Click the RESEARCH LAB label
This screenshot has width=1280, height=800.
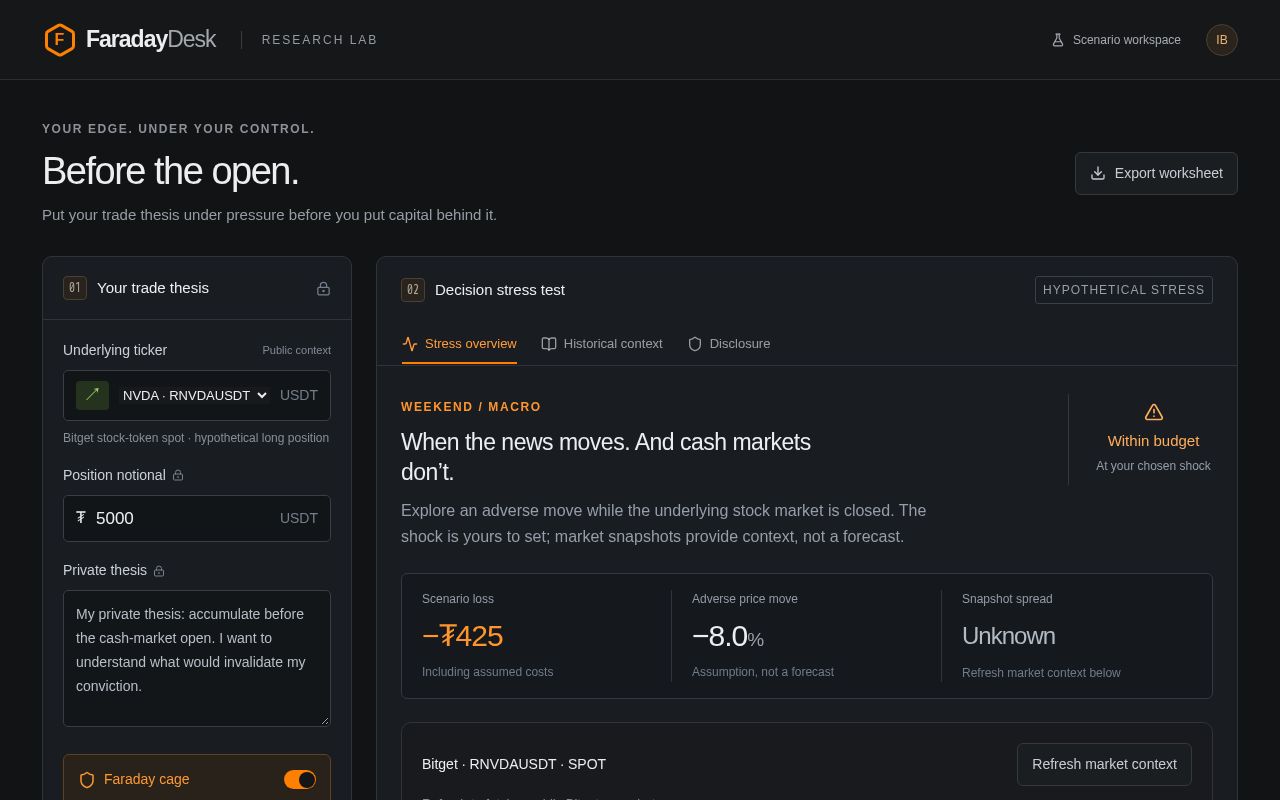pyautogui.click(x=320, y=40)
